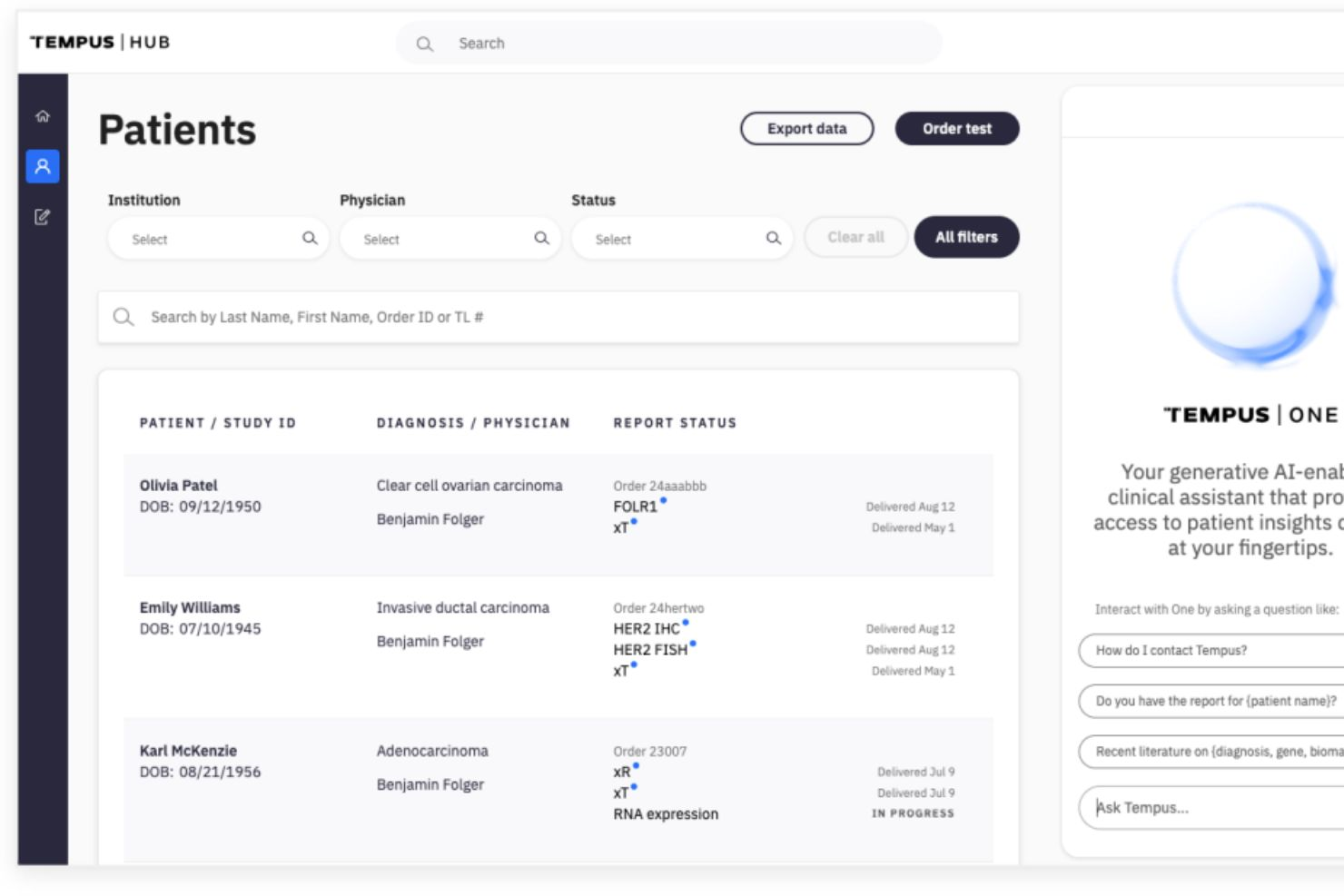Click the Clear all button

855,237
